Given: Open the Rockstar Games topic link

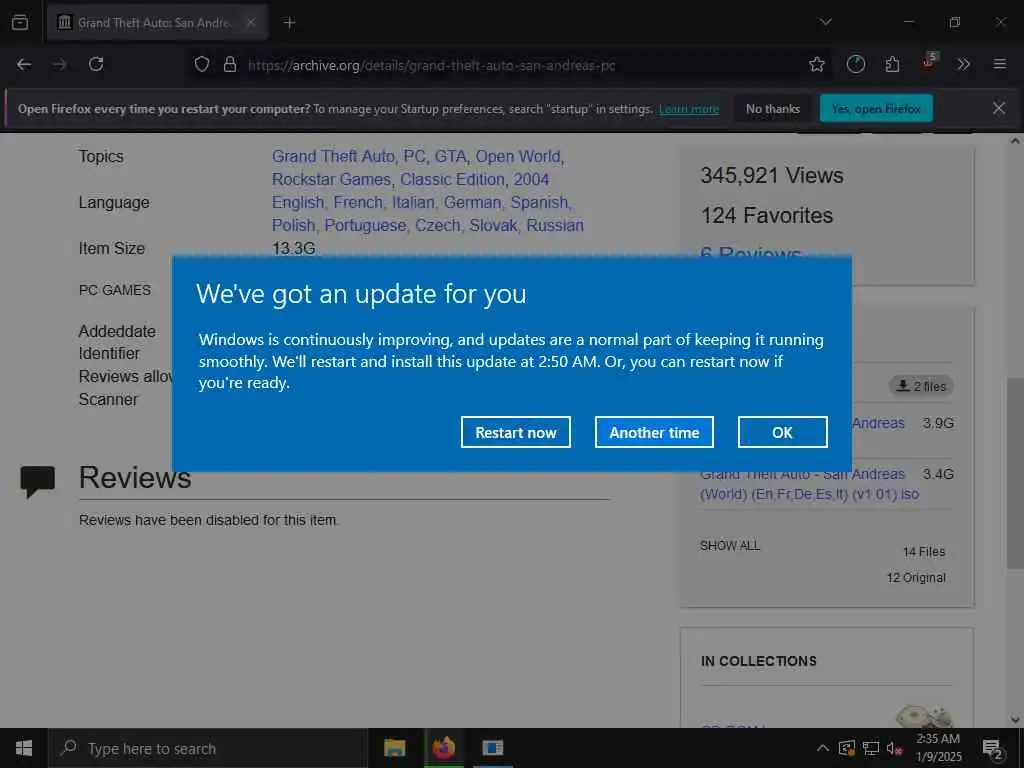Looking at the screenshot, I should pos(331,179).
